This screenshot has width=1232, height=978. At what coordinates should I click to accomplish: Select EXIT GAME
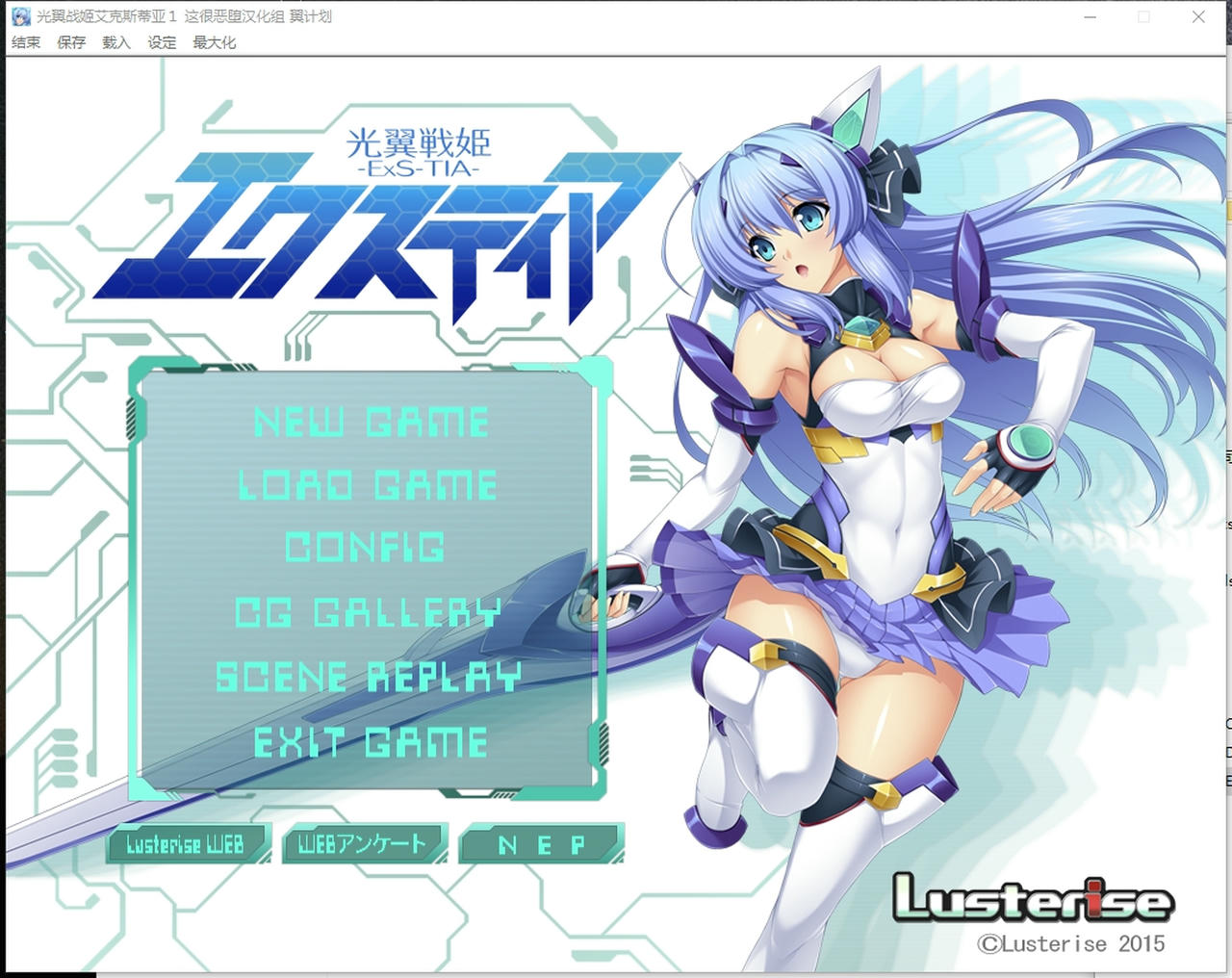pos(370,741)
